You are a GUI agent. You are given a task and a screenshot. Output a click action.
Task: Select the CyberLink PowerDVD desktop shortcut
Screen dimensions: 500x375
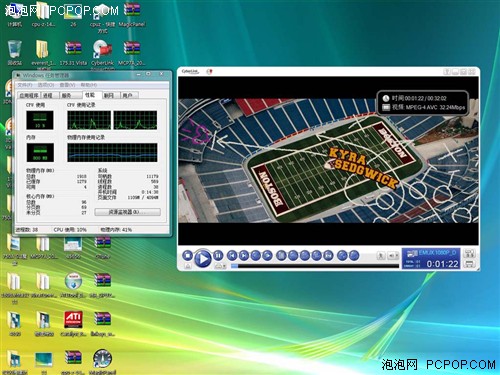click(102, 53)
